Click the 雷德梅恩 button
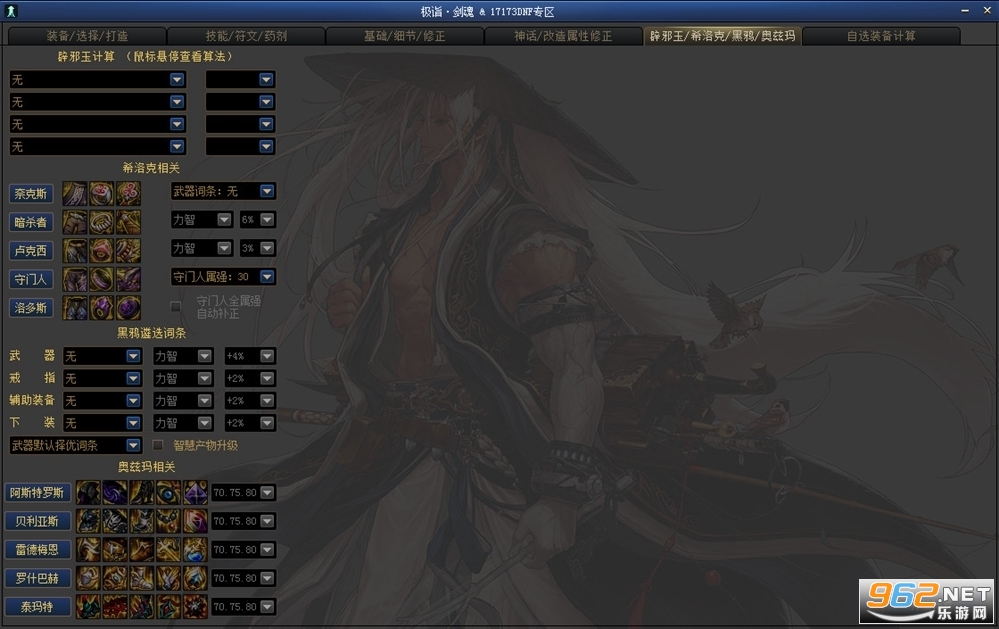 (x=37, y=549)
